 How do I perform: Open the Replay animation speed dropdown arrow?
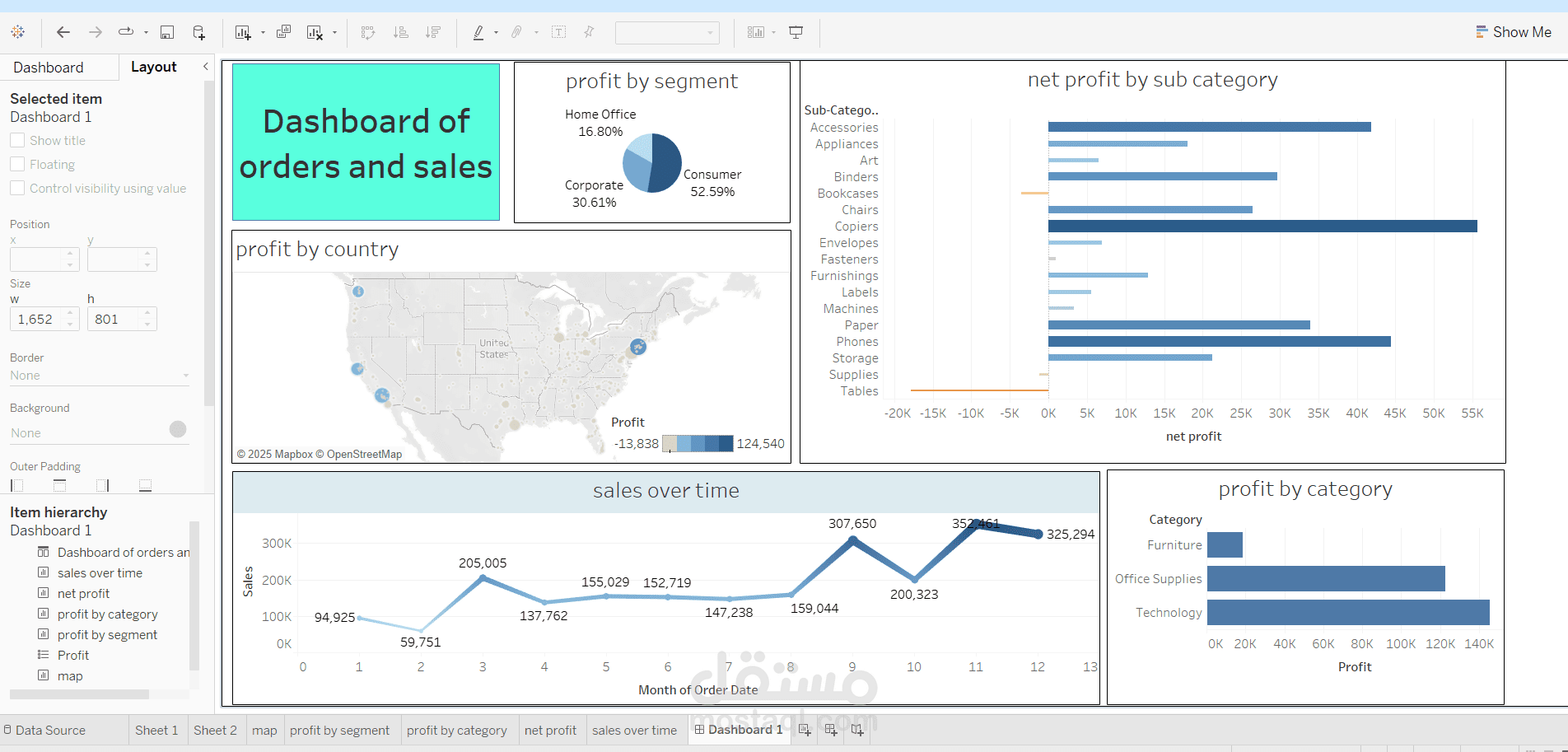[x=146, y=33]
